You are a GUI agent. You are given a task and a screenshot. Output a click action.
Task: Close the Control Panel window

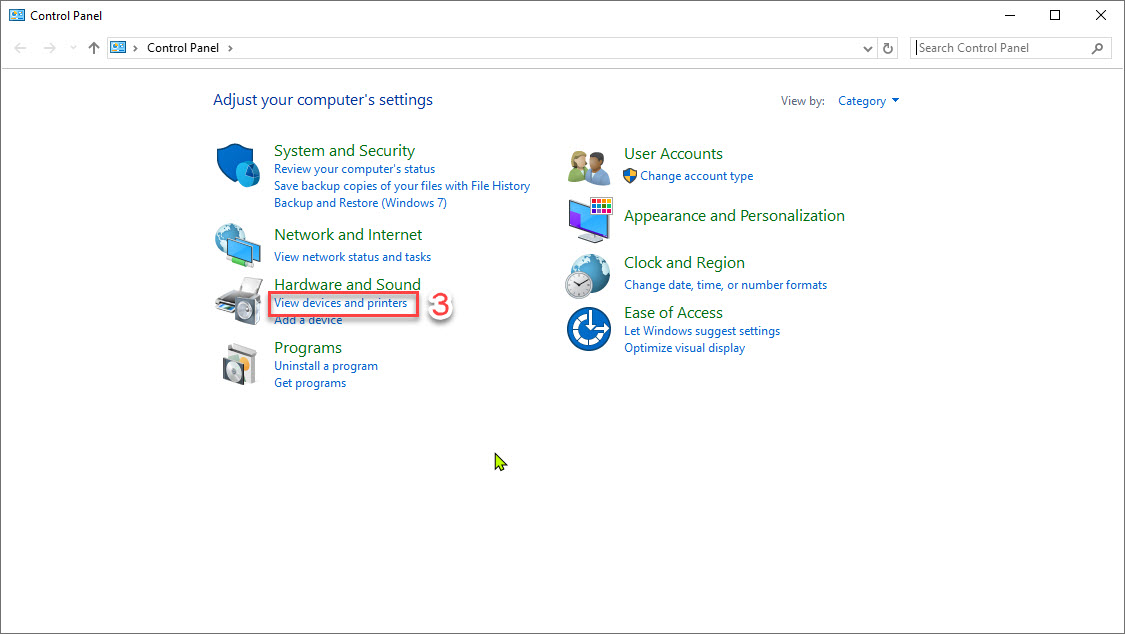click(x=1101, y=15)
